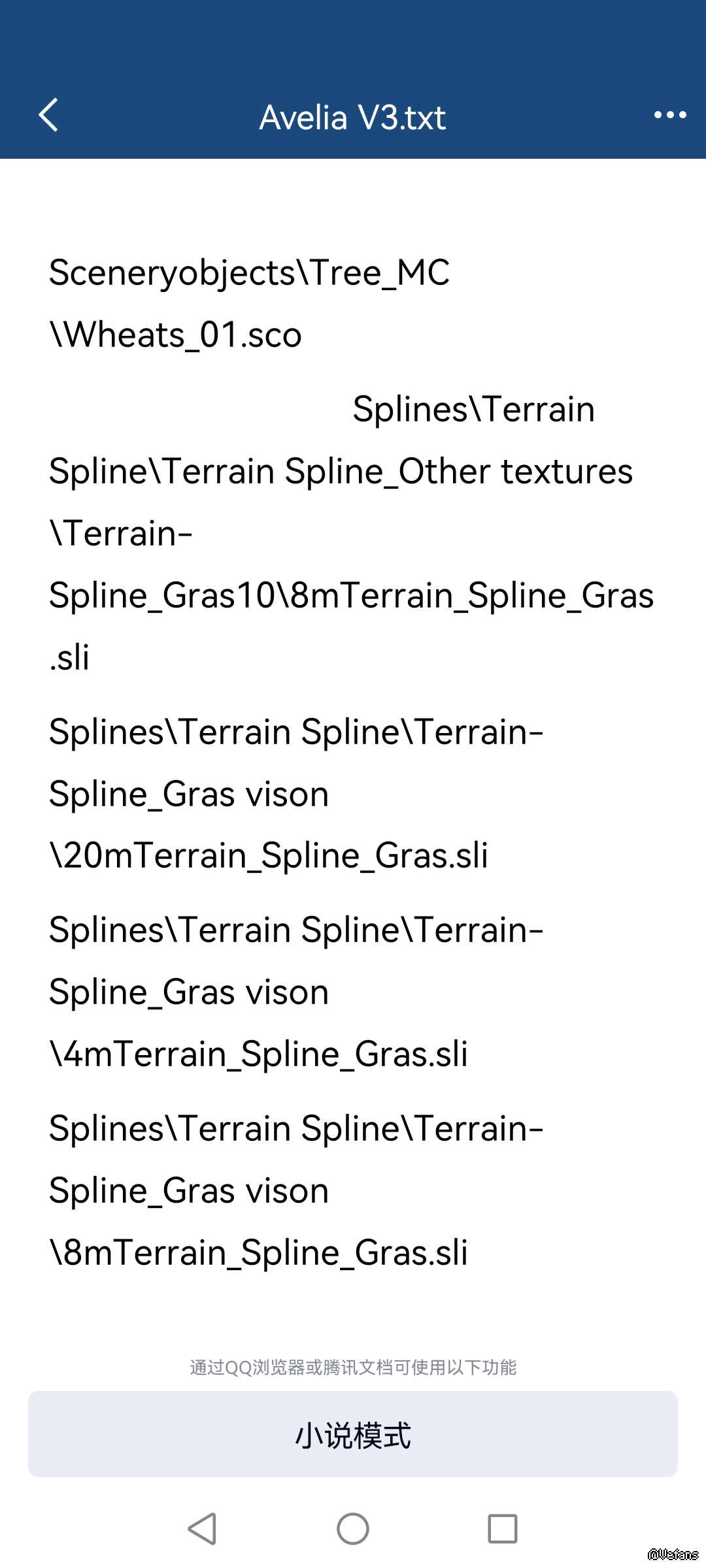Tap the Avelia V3.txt title
The image size is (706, 1568).
pos(352,118)
